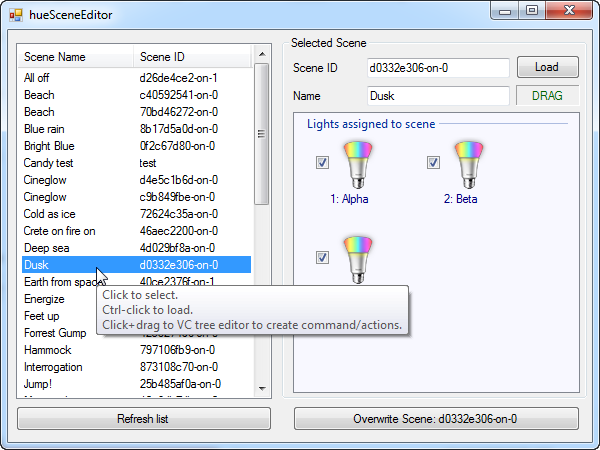Select the Deep sea scene
This screenshot has width=600, height=450.
click(136, 248)
